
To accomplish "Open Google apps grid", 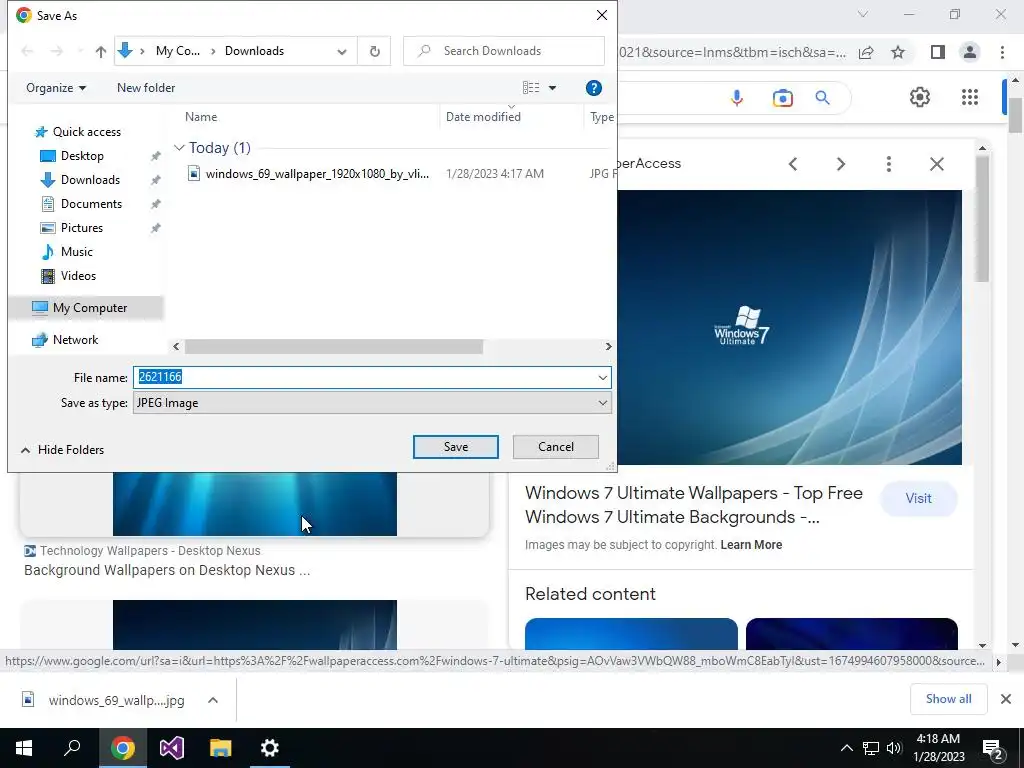I will pos(970,97).
